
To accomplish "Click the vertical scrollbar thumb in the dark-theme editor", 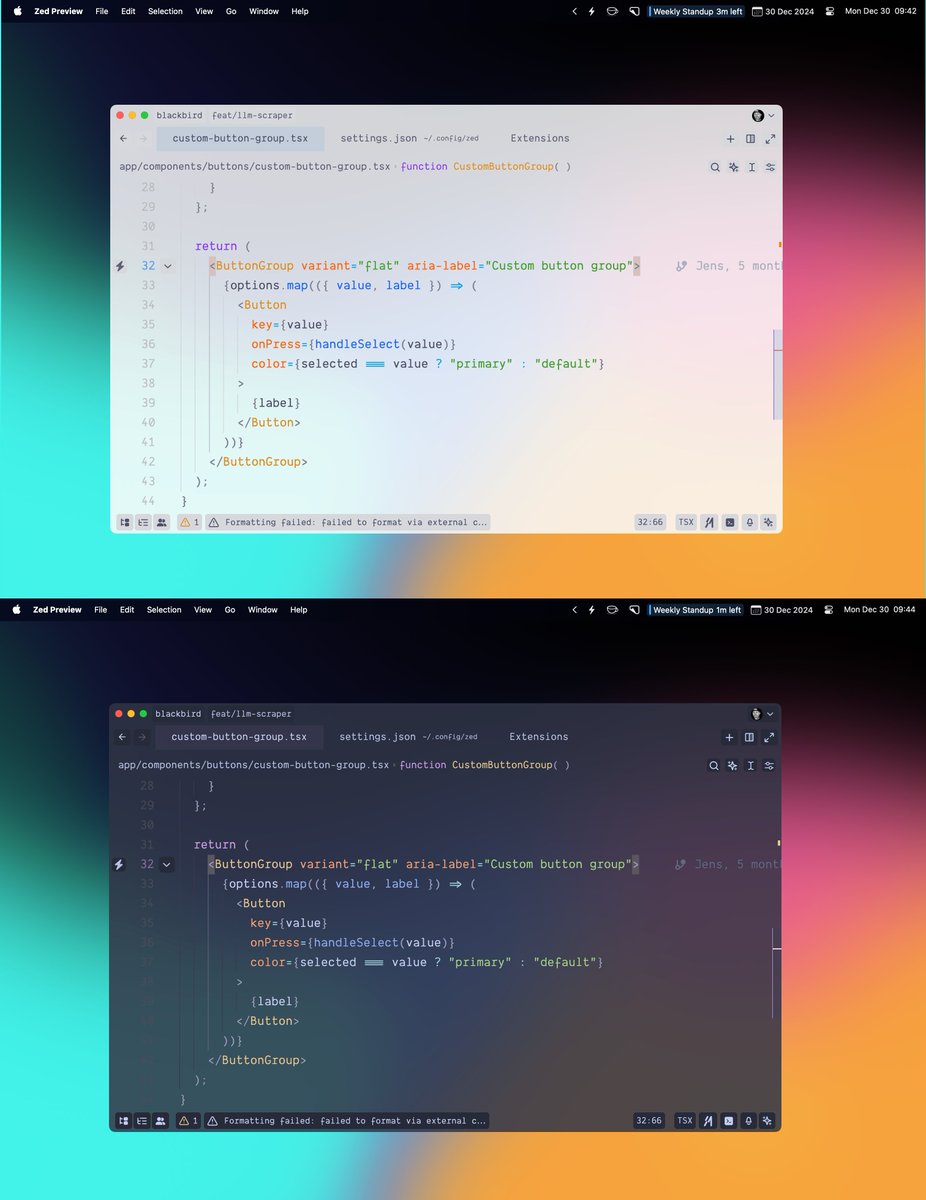I will [x=776, y=972].
